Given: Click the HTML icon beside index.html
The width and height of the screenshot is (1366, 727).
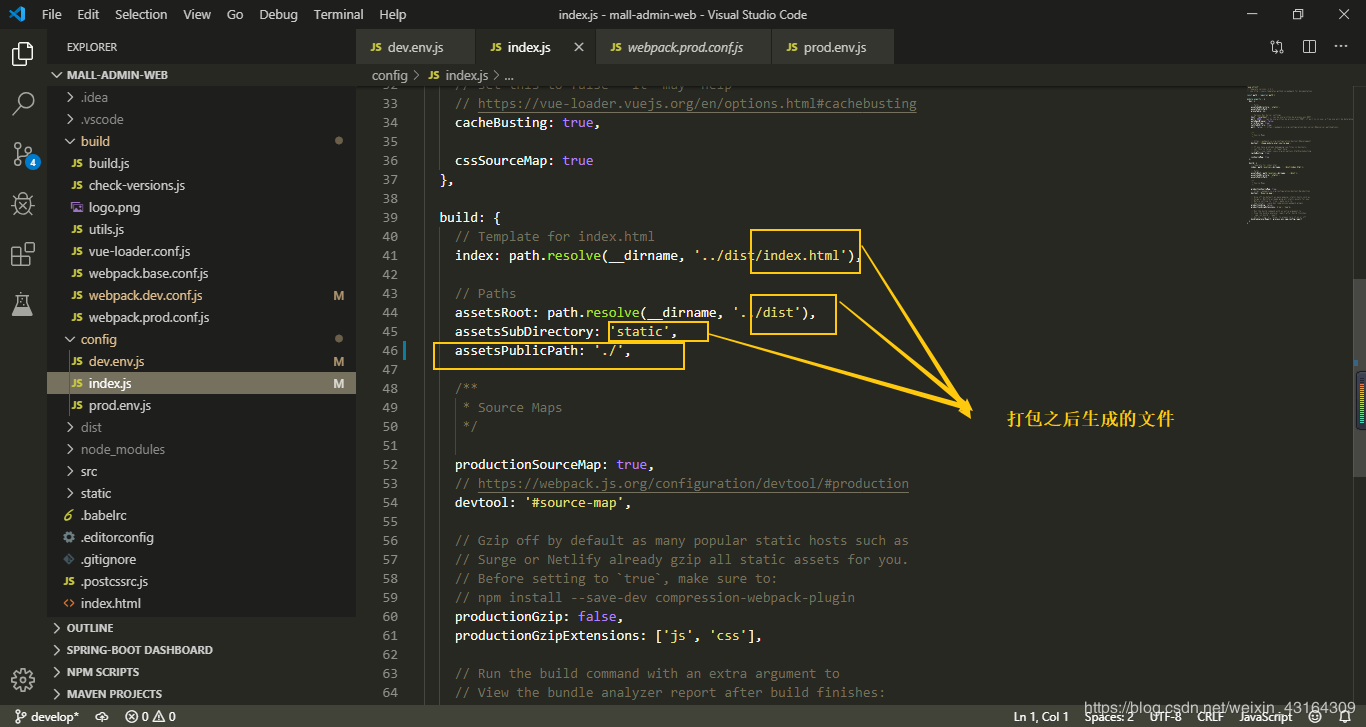Looking at the screenshot, I should point(69,603).
